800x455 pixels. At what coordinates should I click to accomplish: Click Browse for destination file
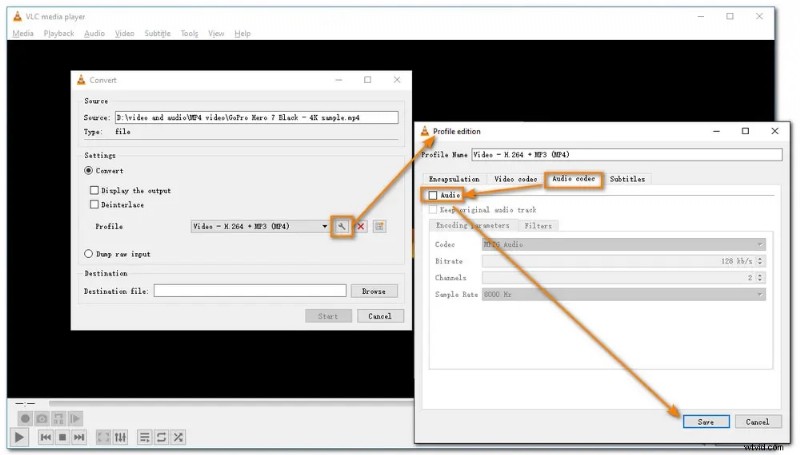pos(374,291)
